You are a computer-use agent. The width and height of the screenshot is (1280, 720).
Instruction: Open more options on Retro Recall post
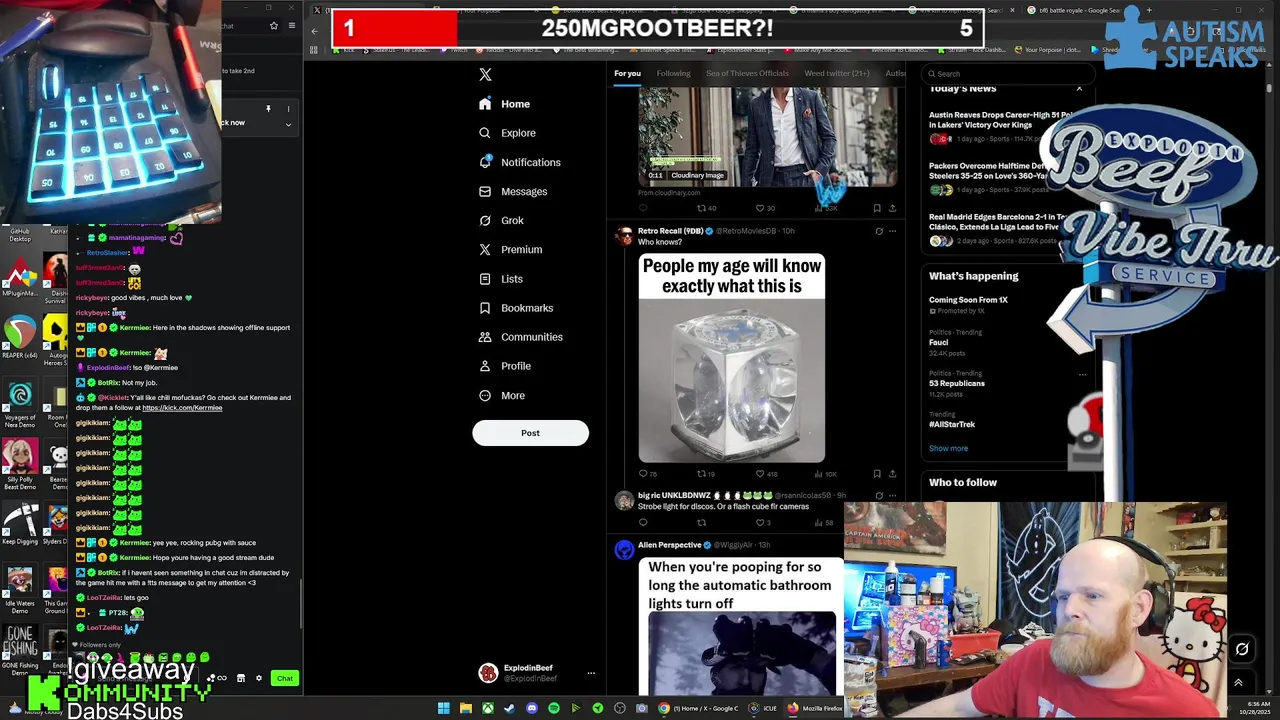(893, 231)
